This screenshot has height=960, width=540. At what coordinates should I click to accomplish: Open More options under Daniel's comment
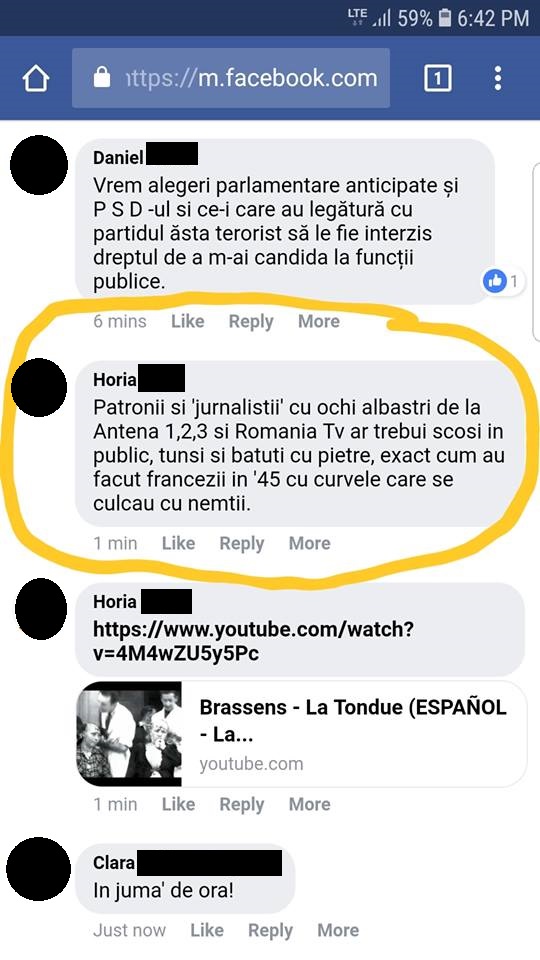click(x=318, y=321)
